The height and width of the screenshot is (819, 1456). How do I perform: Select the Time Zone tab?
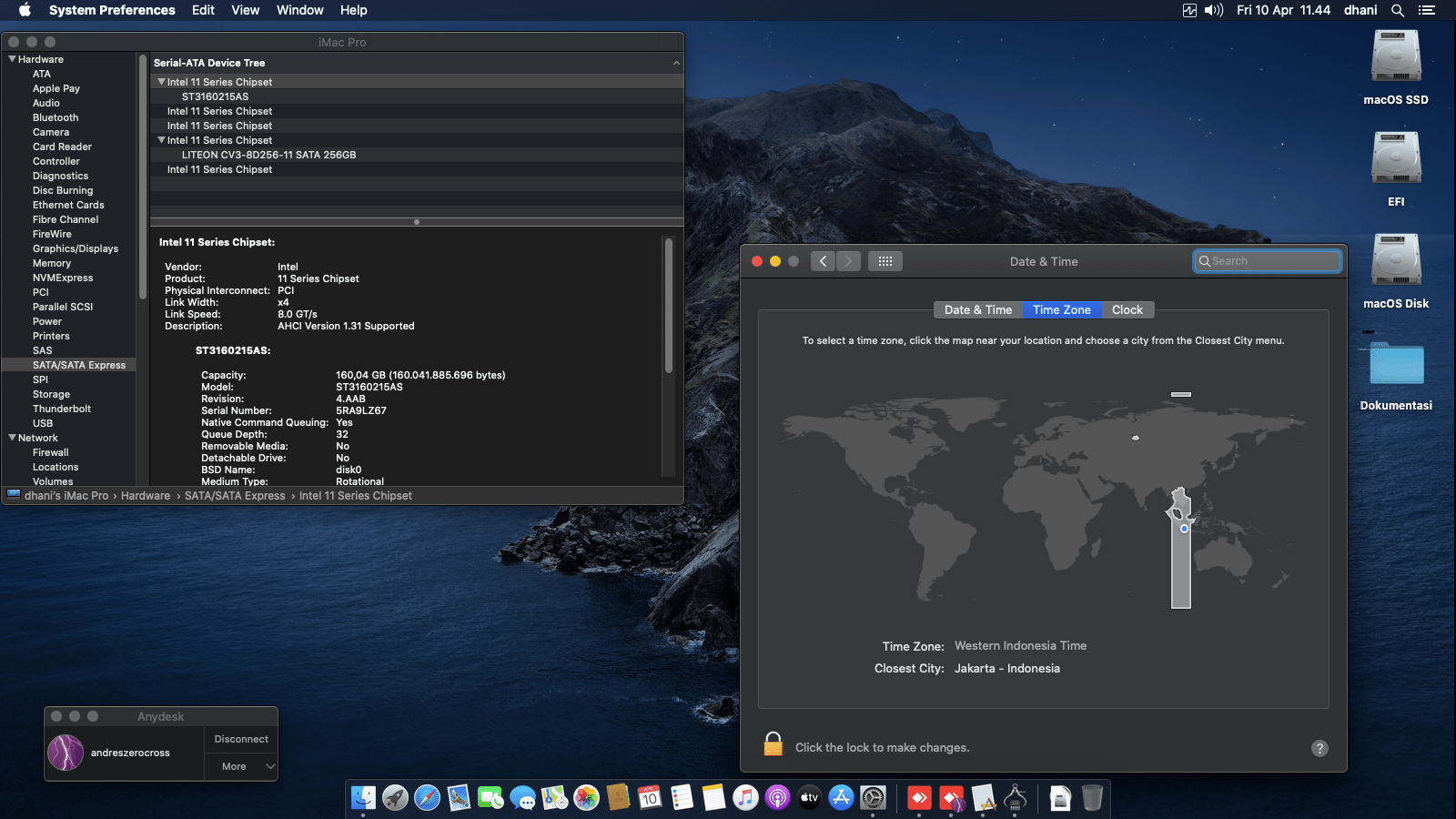pyautogui.click(x=1062, y=309)
